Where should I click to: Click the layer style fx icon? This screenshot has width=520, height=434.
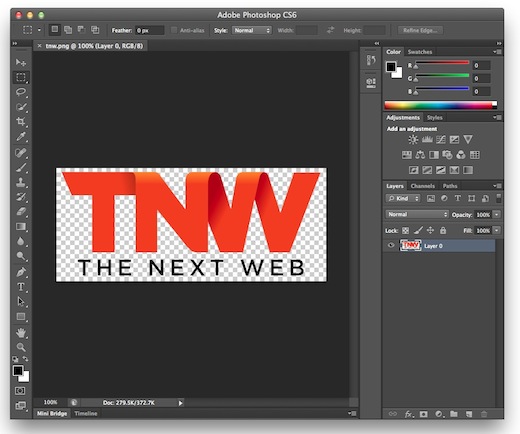(x=409, y=414)
